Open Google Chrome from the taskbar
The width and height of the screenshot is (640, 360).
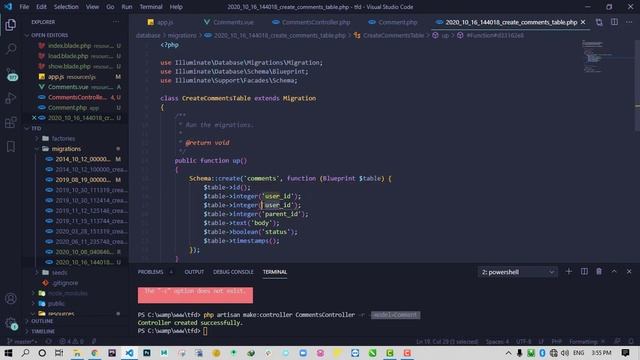click(94, 353)
